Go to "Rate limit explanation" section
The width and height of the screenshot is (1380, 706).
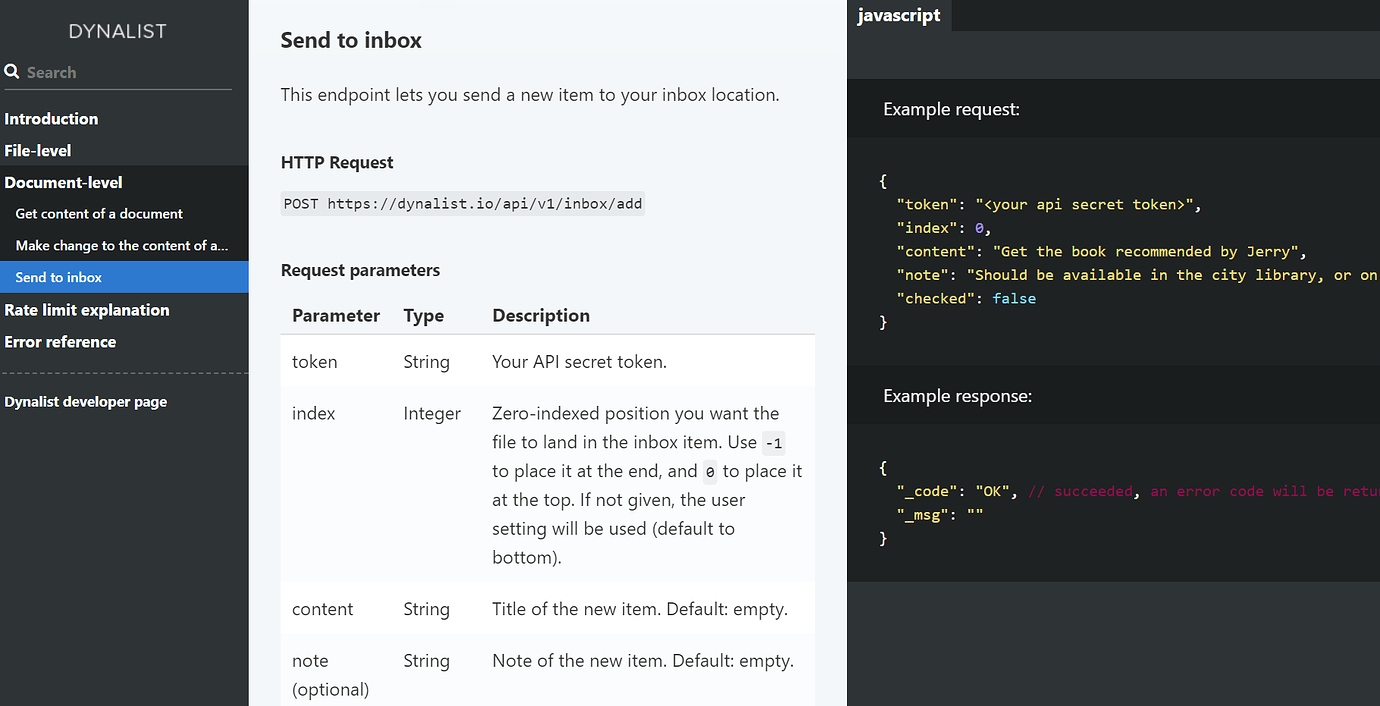coord(87,310)
